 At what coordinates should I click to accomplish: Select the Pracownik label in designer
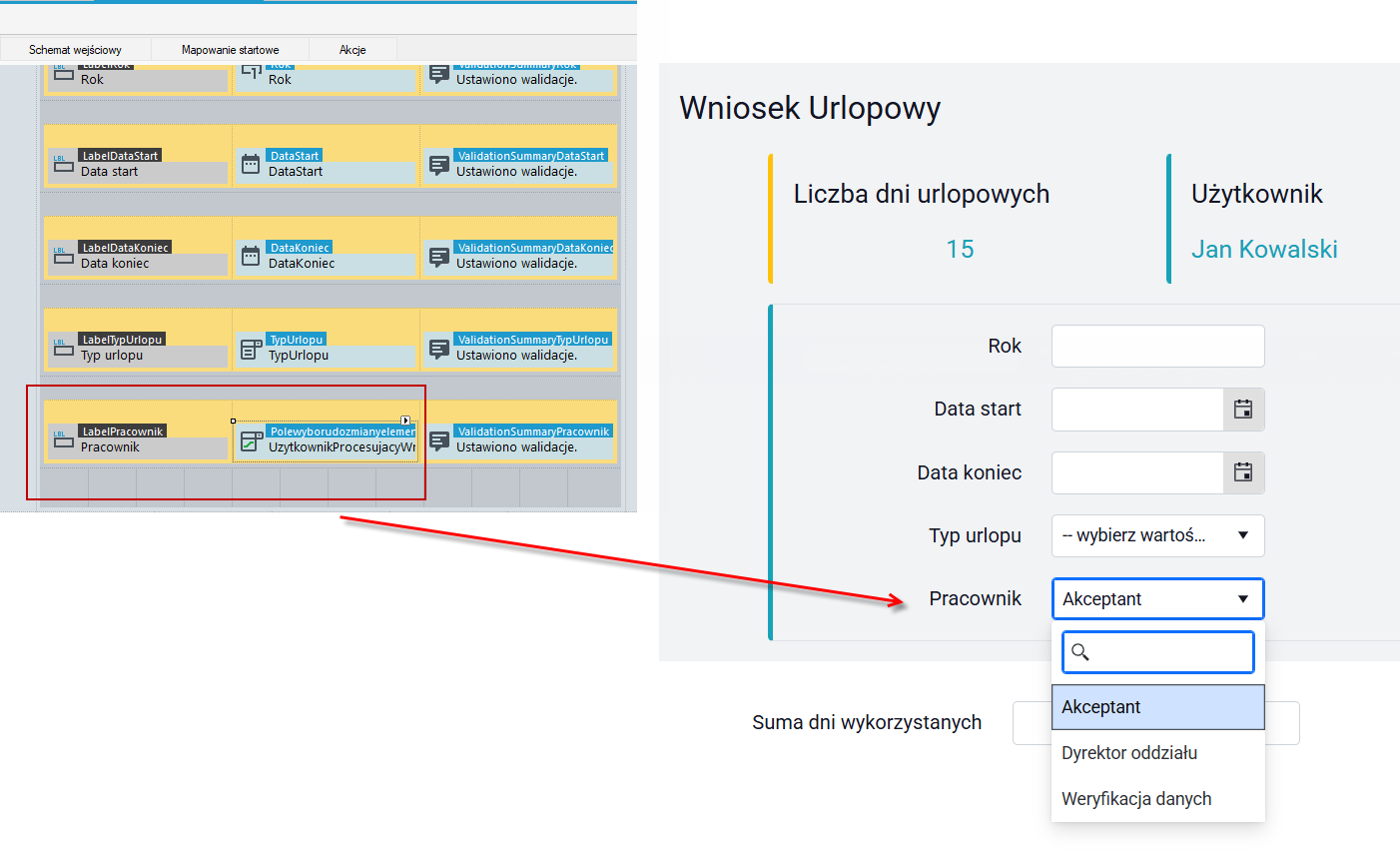[x=110, y=447]
